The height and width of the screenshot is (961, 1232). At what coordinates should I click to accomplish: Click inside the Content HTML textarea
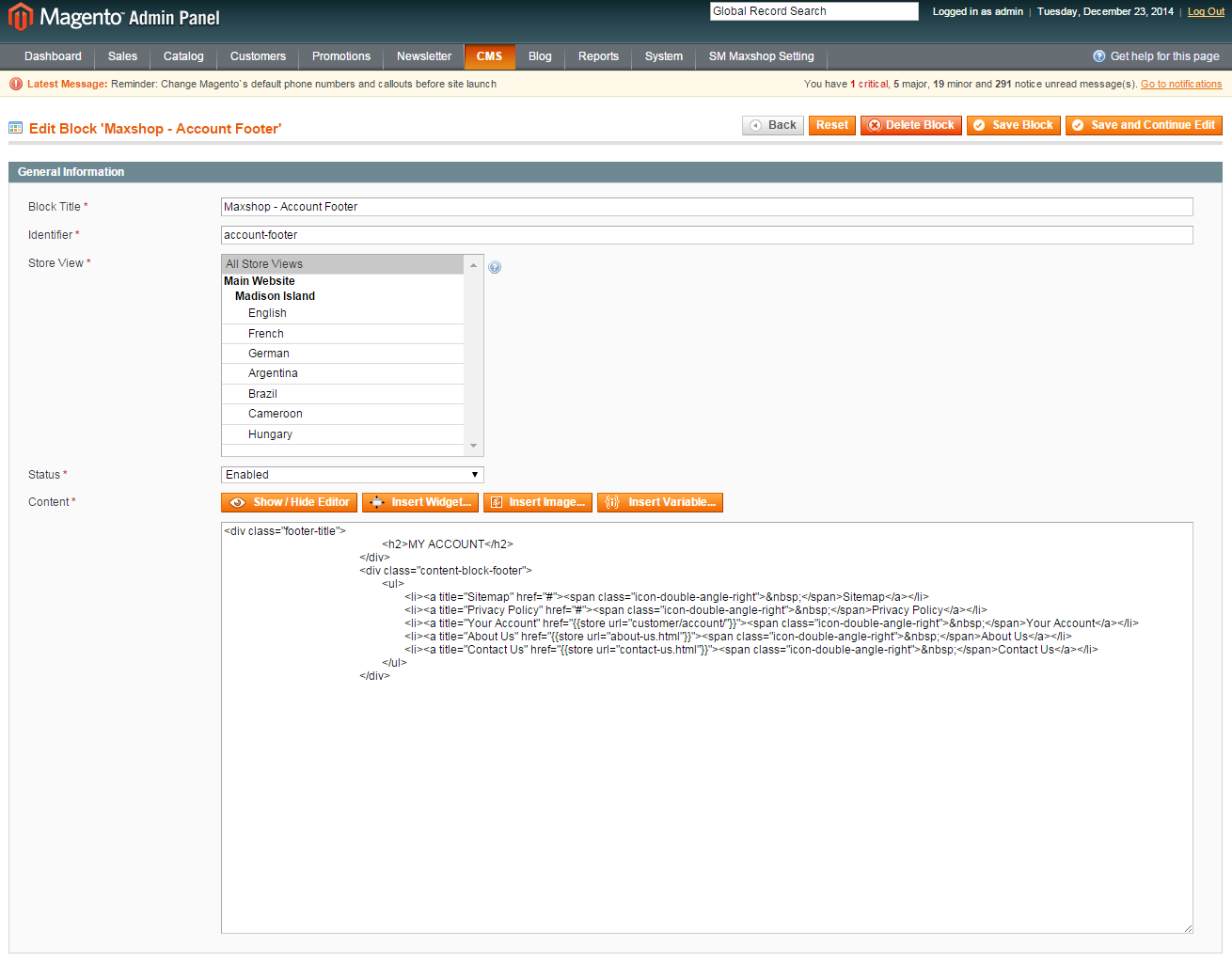click(x=707, y=728)
